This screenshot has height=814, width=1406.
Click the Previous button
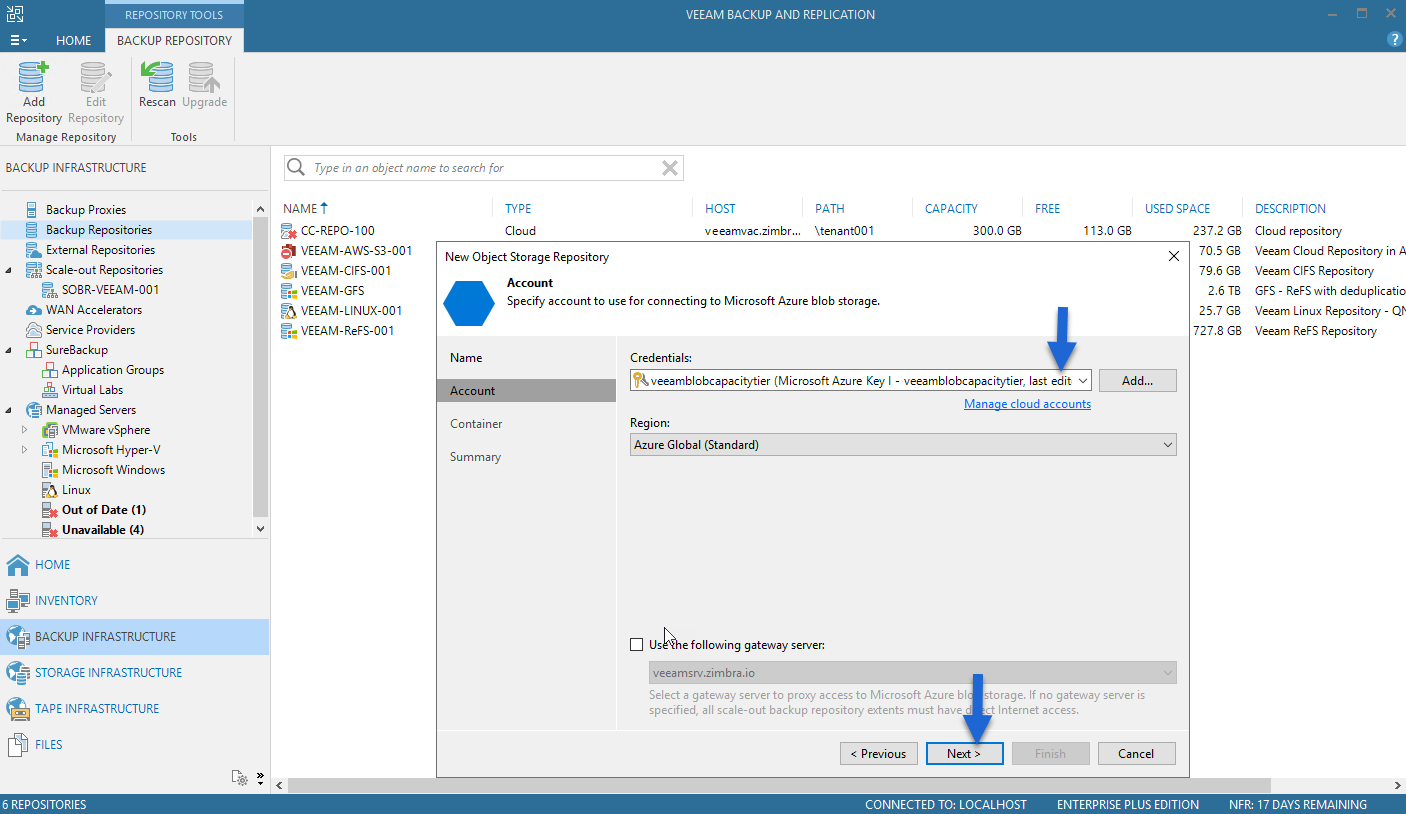[879, 754]
